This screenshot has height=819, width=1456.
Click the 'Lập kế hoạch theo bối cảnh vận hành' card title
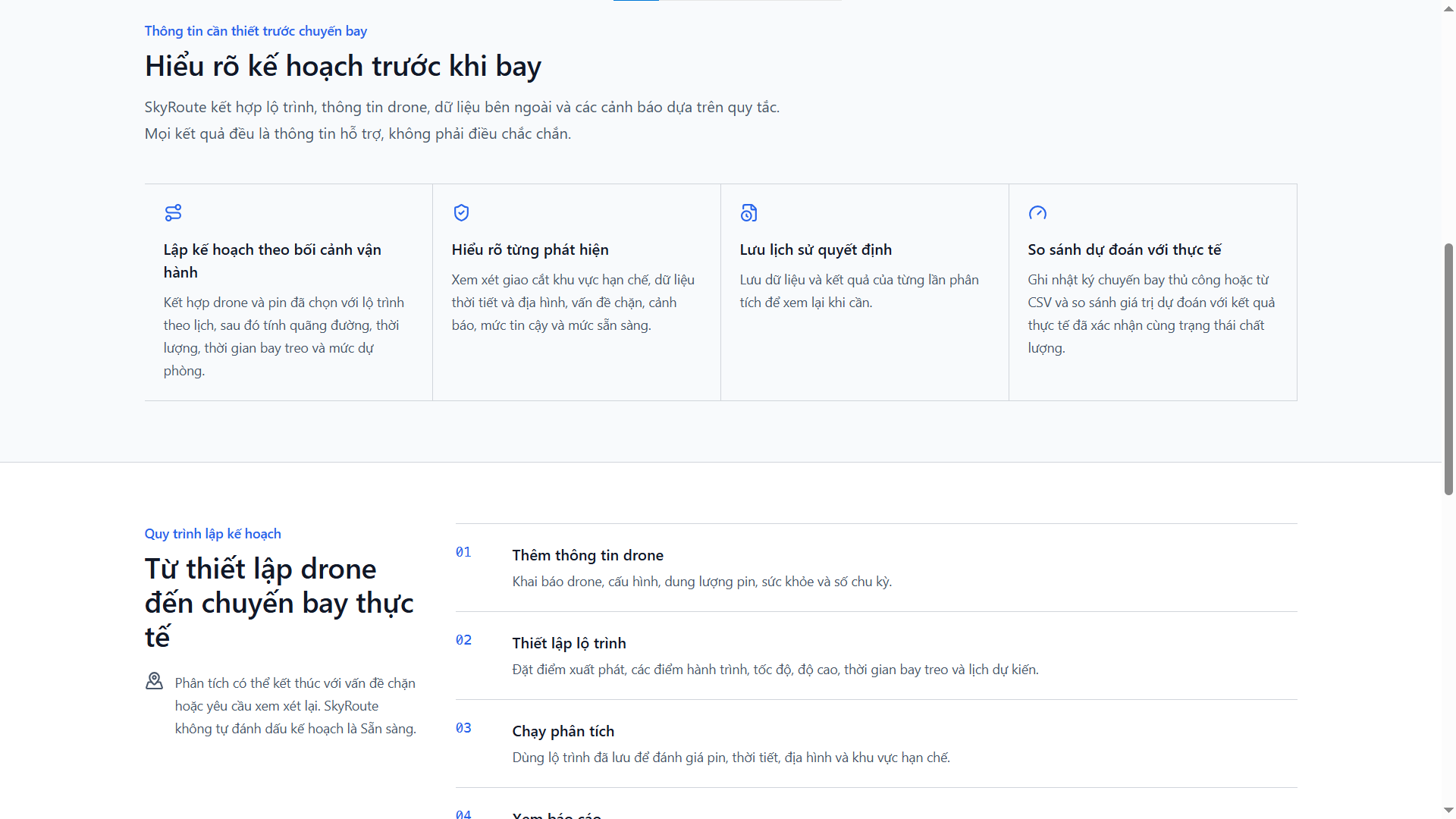pos(272,261)
